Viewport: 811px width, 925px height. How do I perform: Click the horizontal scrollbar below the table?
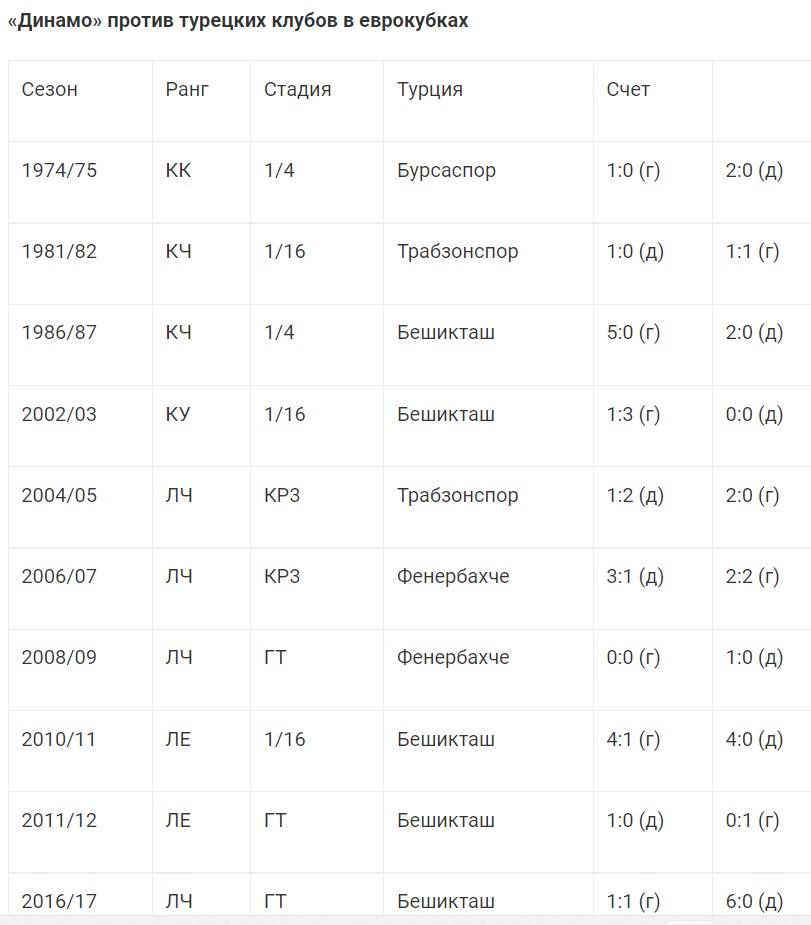tap(400, 919)
